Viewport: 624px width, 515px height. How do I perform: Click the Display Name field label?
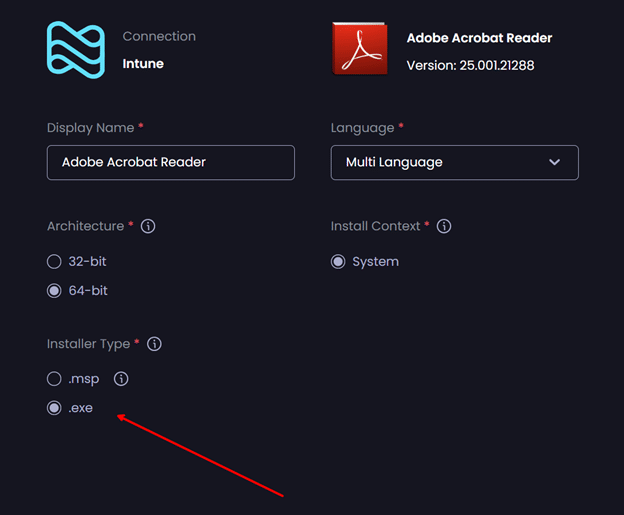click(90, 128)
